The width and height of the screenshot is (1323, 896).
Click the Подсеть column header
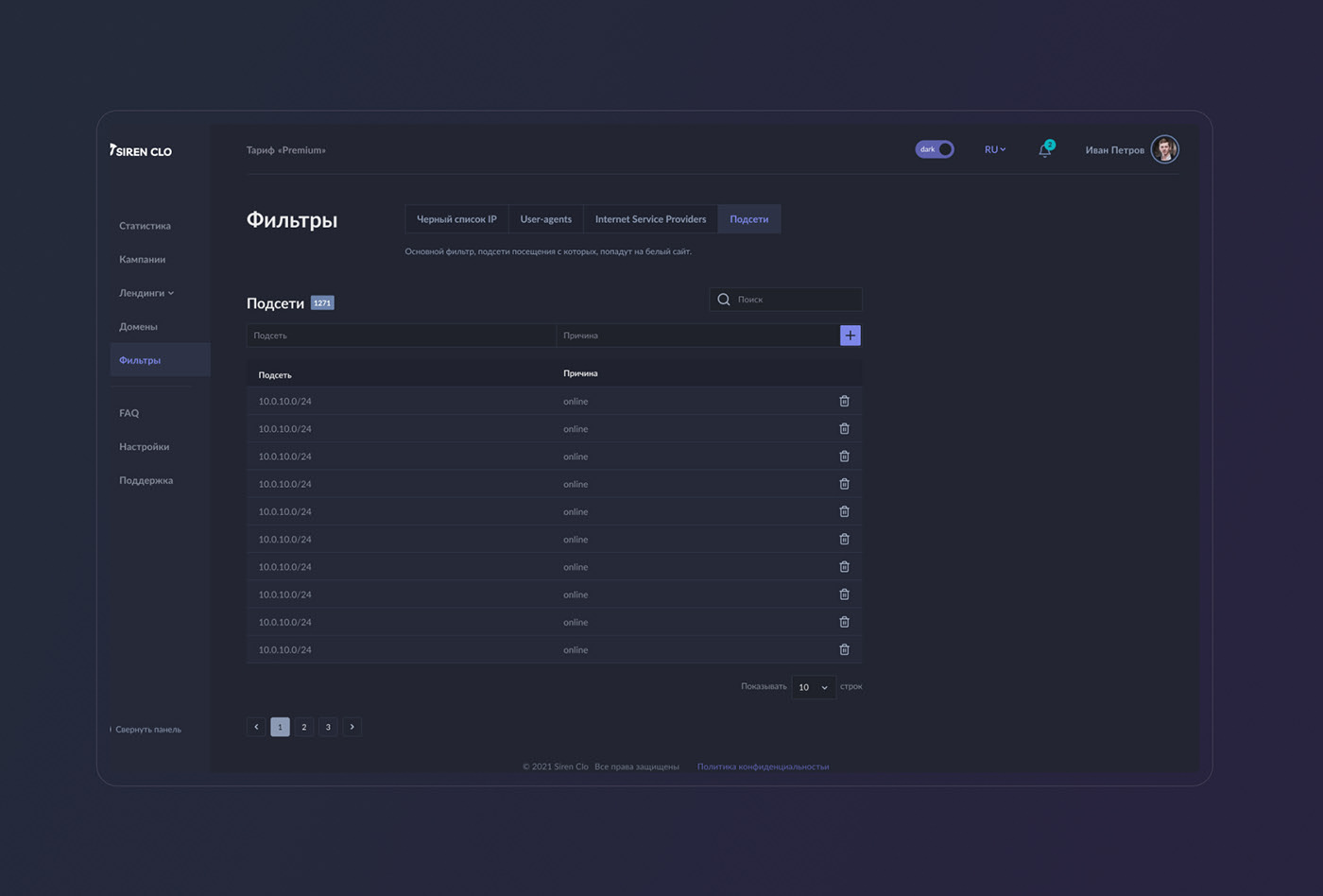click(x=275, y=375)
